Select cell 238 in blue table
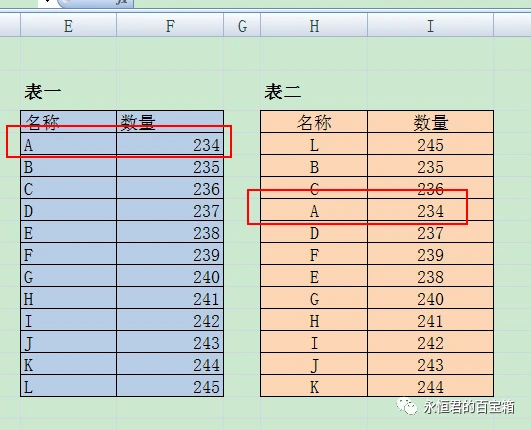 click(170, 232)
